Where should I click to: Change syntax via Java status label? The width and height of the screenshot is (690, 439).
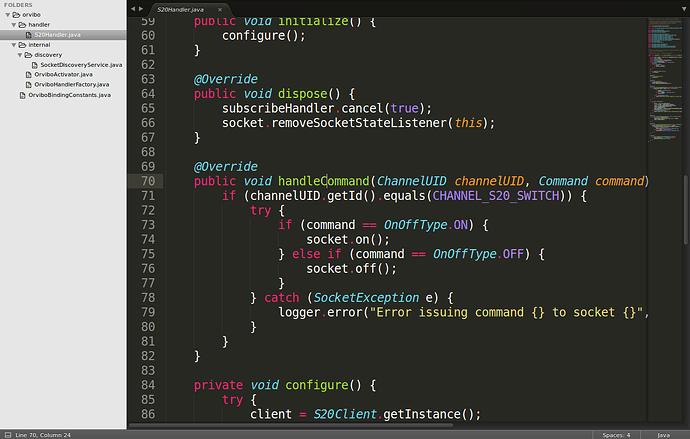664,434
